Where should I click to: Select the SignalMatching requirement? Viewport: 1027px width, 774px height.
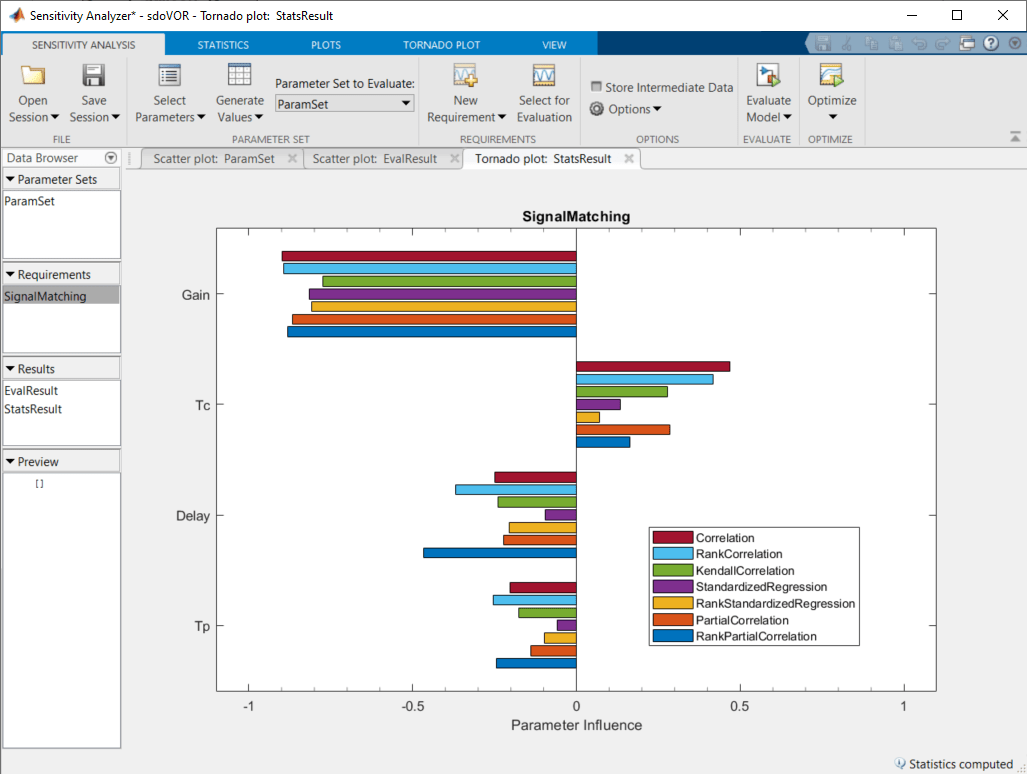44,295
